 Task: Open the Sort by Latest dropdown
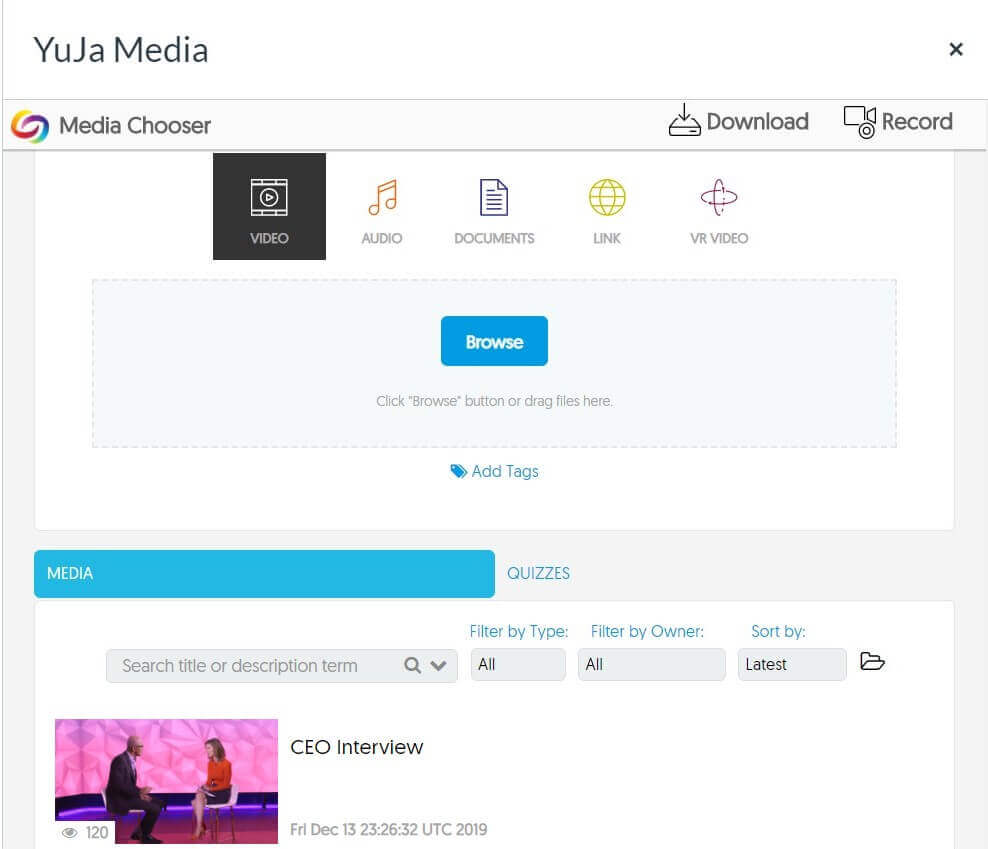pos(792,664)
